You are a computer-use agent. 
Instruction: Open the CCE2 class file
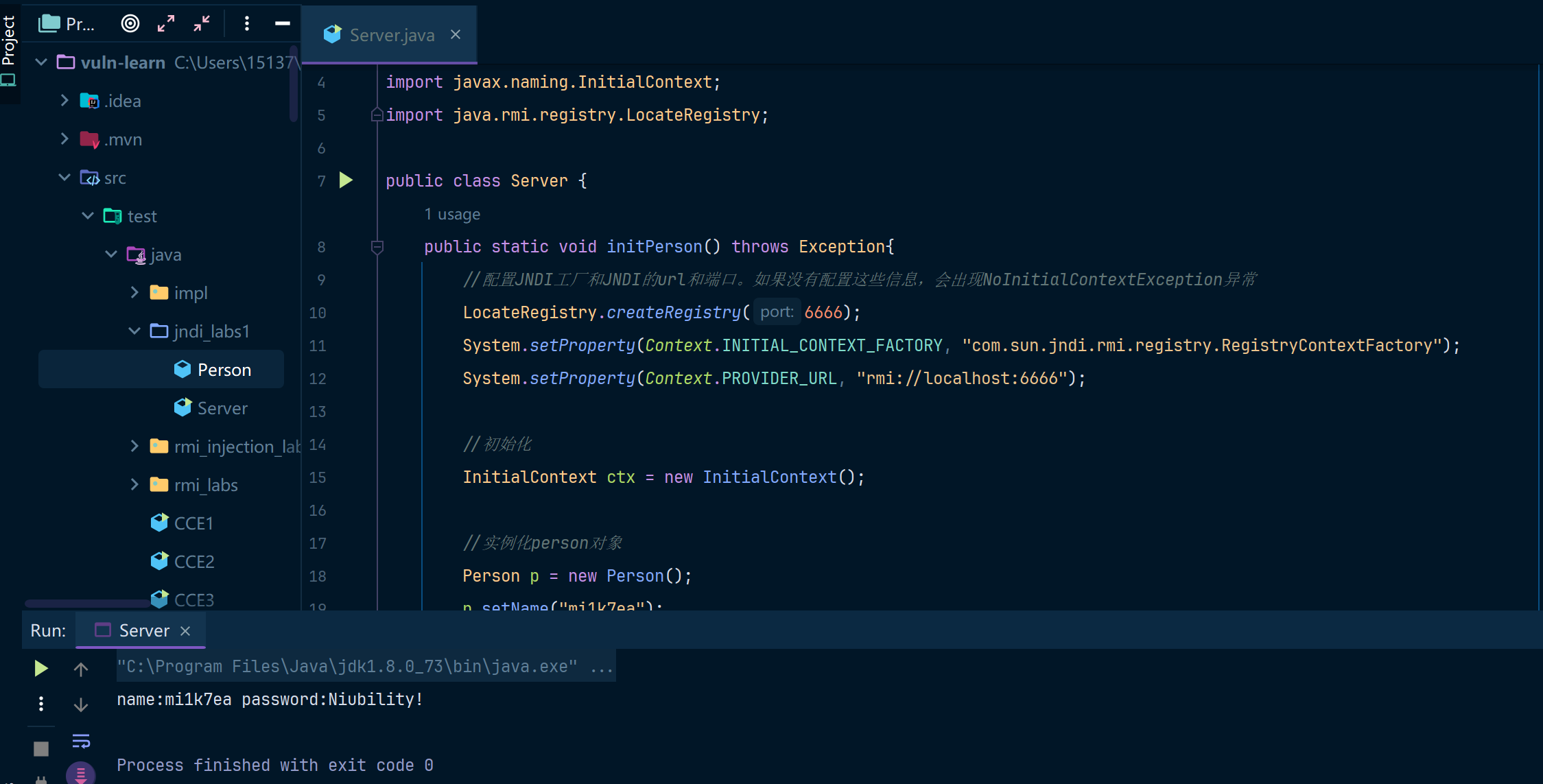pos(182,562)
